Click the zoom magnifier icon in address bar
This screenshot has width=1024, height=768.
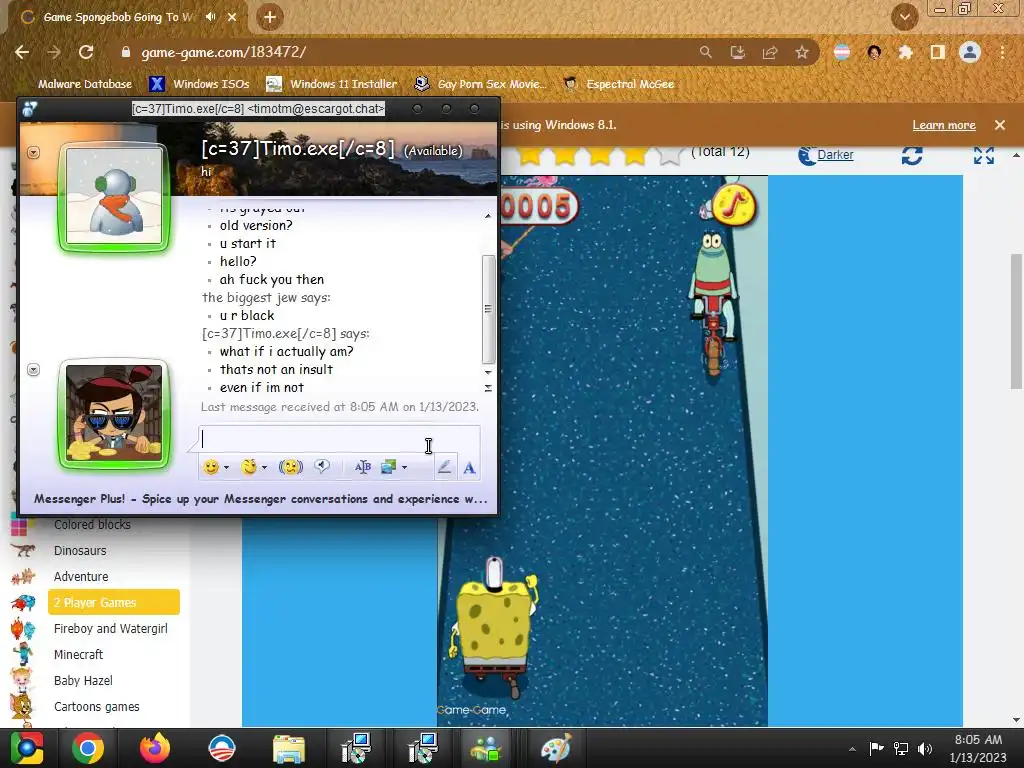(705, 52)
